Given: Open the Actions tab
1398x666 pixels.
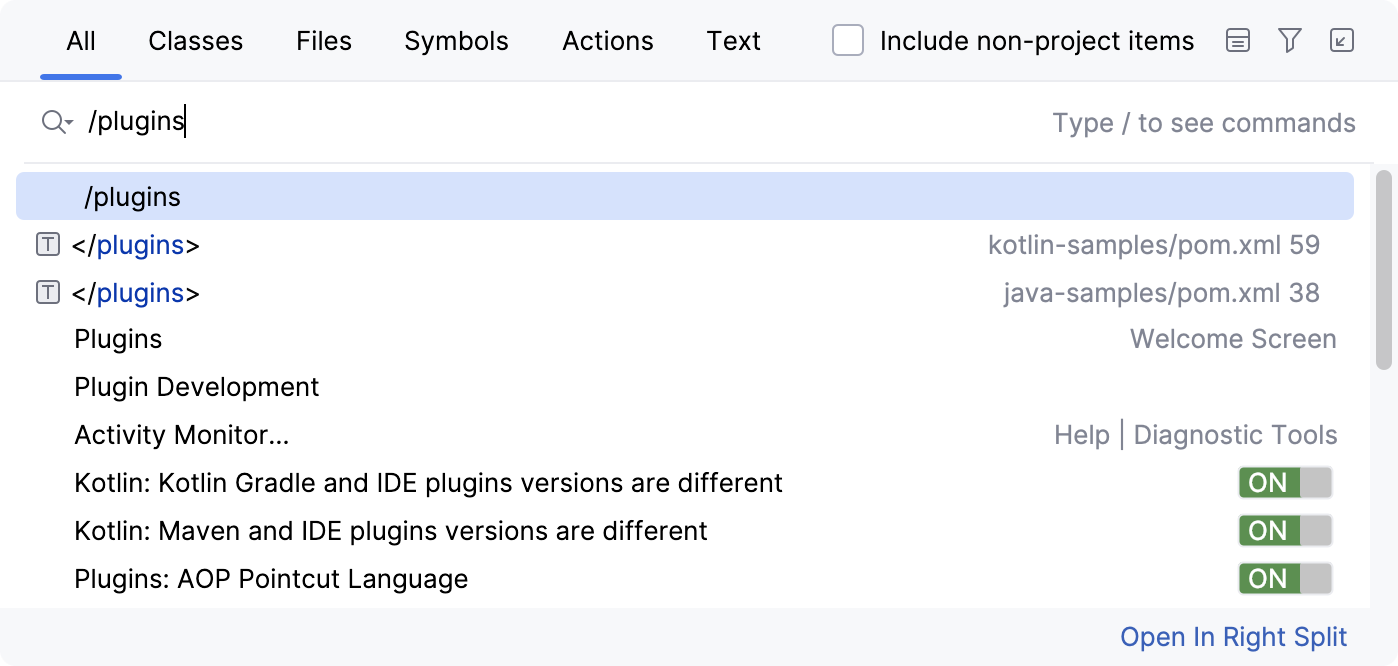Looking at the screenshot, I should (x=607, y=41).
